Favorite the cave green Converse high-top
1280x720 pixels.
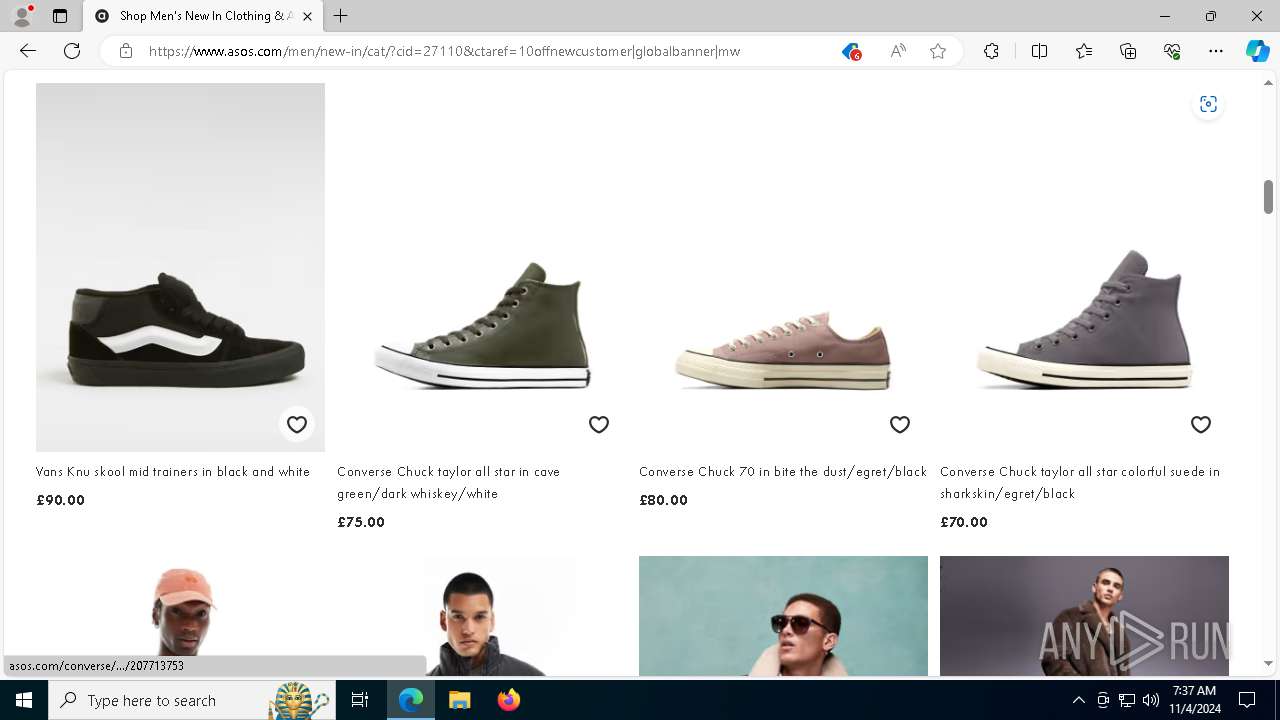pyautogui.click(x=599, y=425)
